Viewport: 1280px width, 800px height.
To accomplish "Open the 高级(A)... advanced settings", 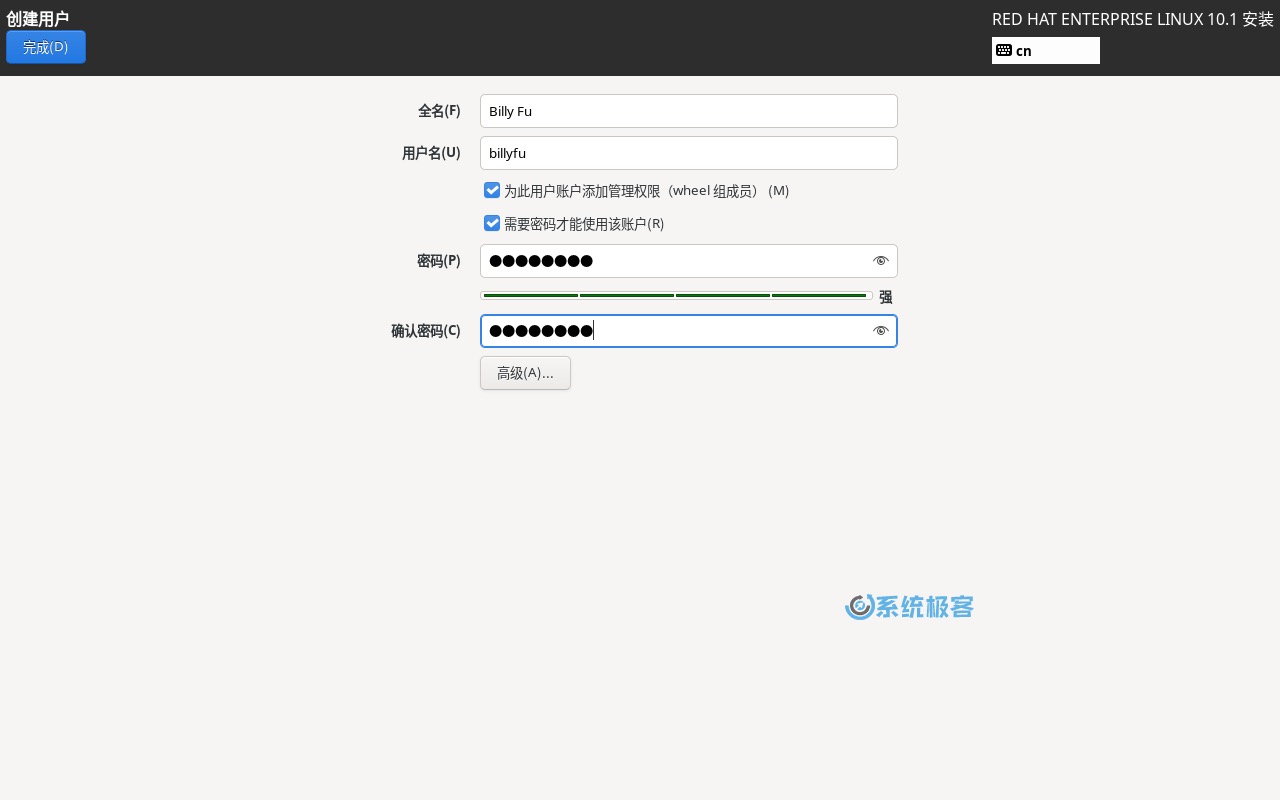I will tap(525, 373).
